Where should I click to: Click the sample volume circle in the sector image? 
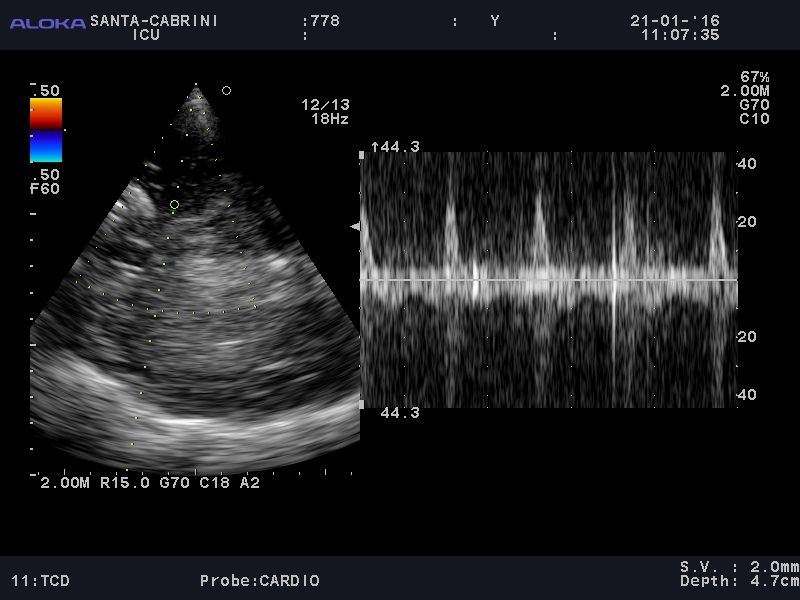coord(174,205)
